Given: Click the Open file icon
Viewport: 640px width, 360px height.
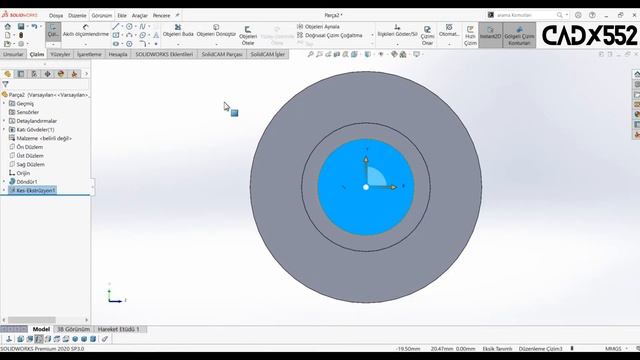Looking at the screenshot, I should click(x=7, y=44).
